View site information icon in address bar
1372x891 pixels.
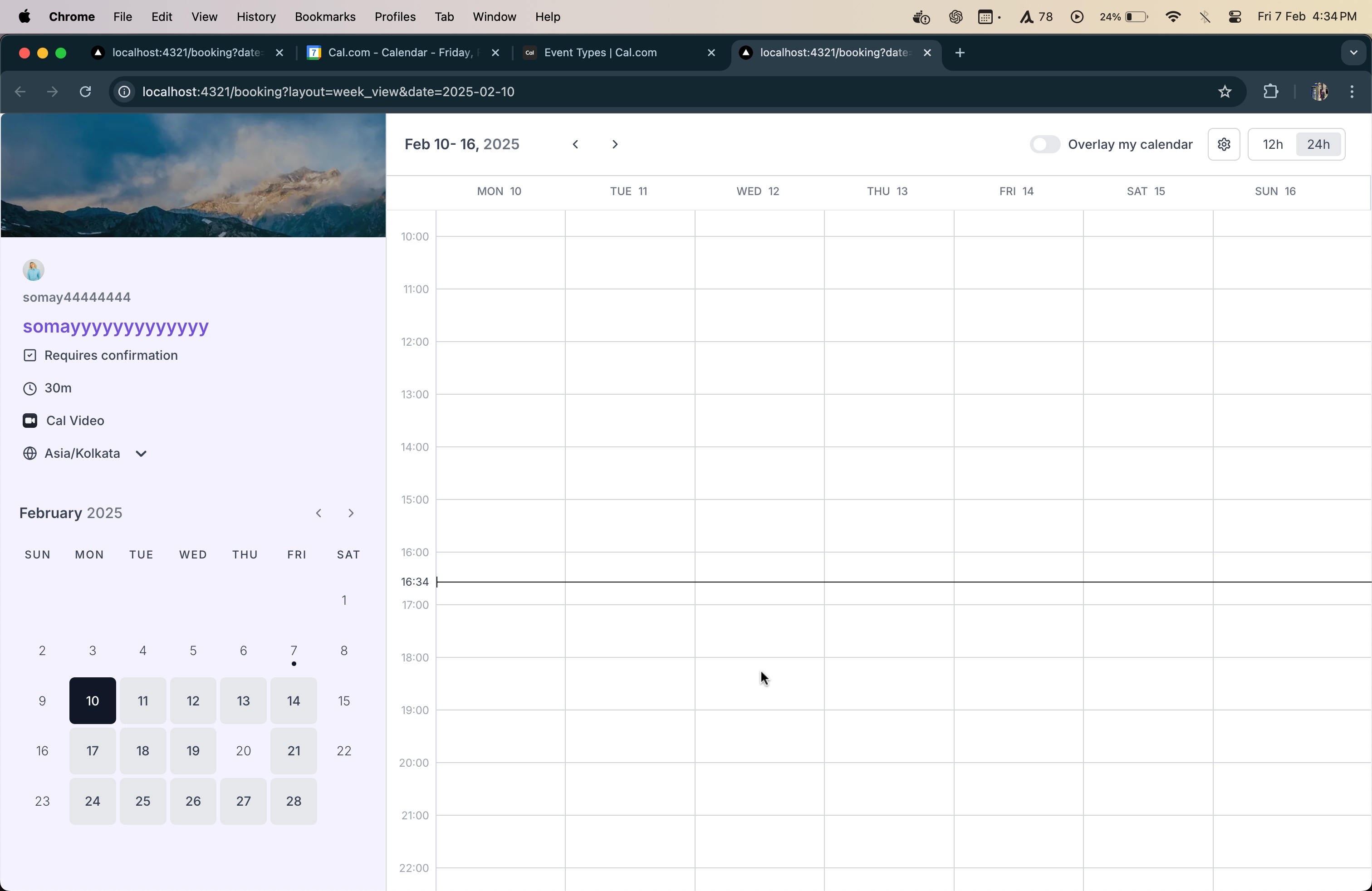click(x=124, y=92)
